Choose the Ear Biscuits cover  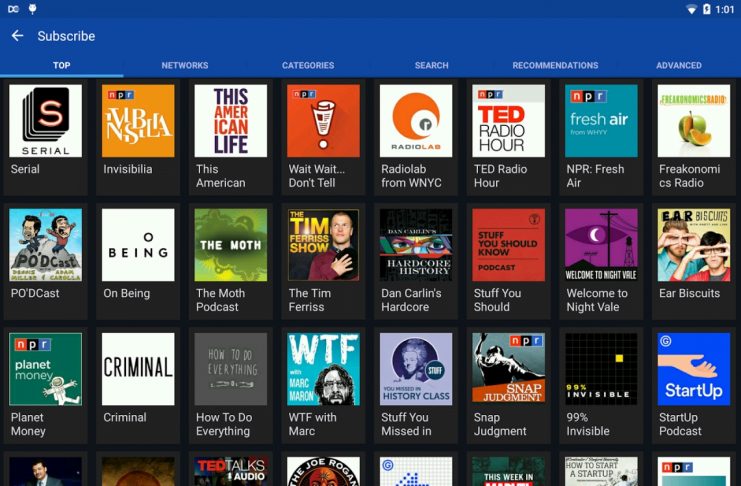pos(694,245)
